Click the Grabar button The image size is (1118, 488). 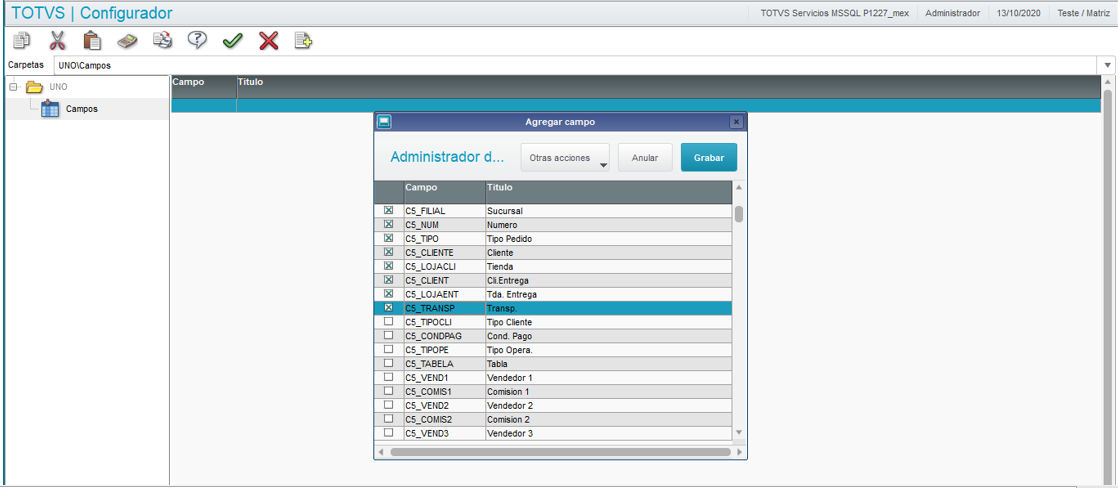coord(709,158)
